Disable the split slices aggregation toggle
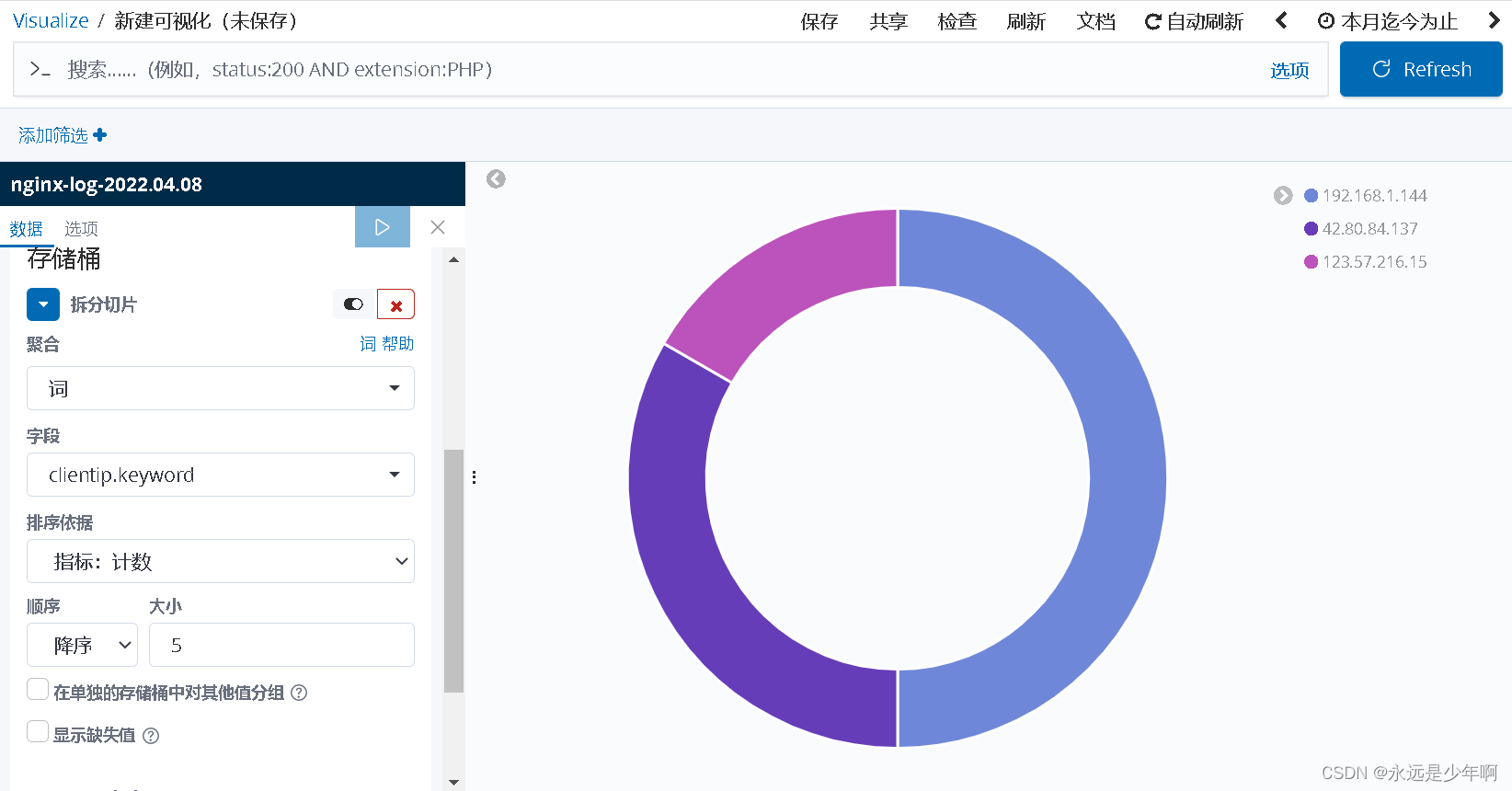 pyautogui.click(x=353, y=304)
